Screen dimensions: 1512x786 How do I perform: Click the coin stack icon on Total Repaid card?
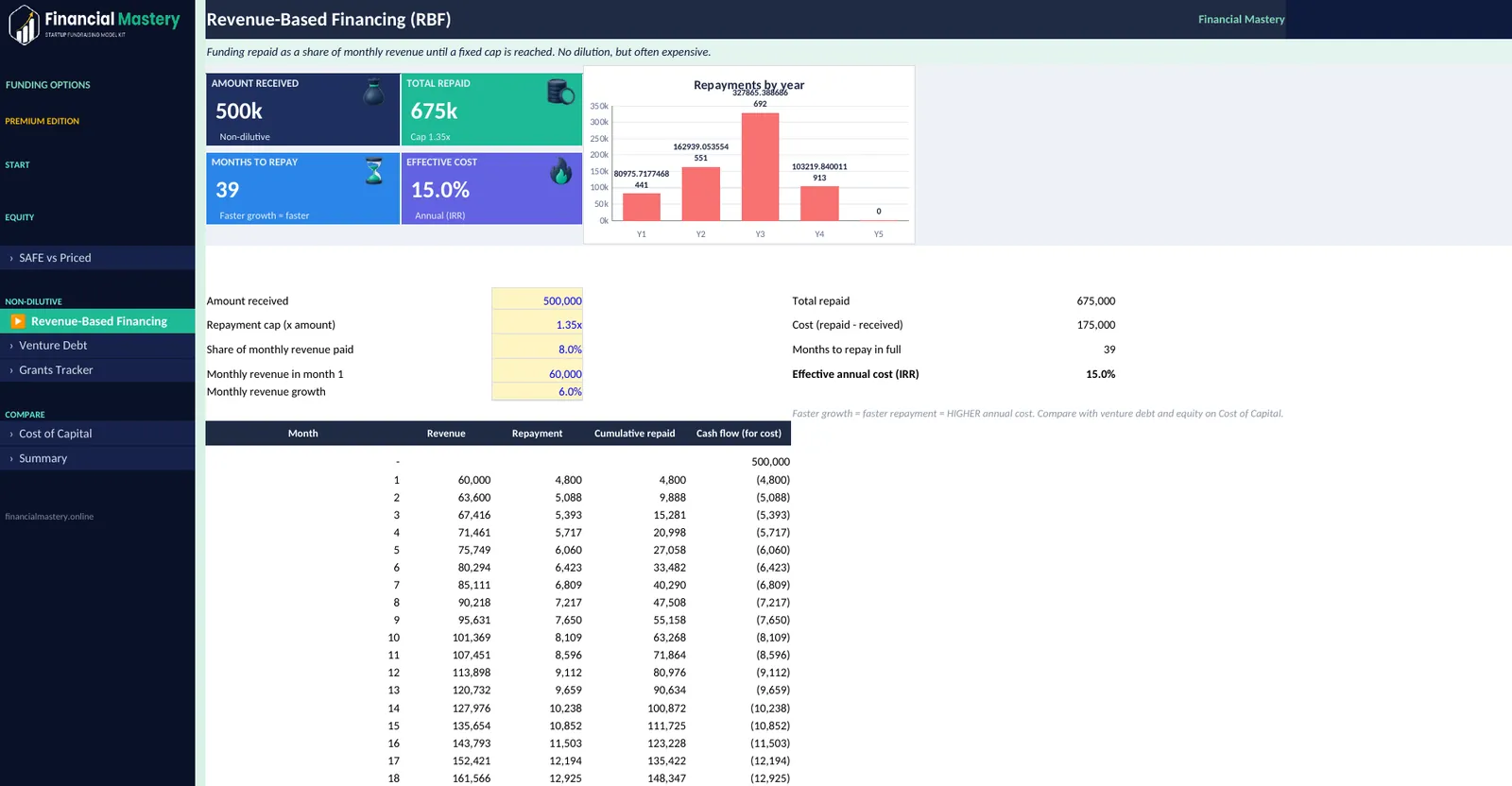click(560, 92)
